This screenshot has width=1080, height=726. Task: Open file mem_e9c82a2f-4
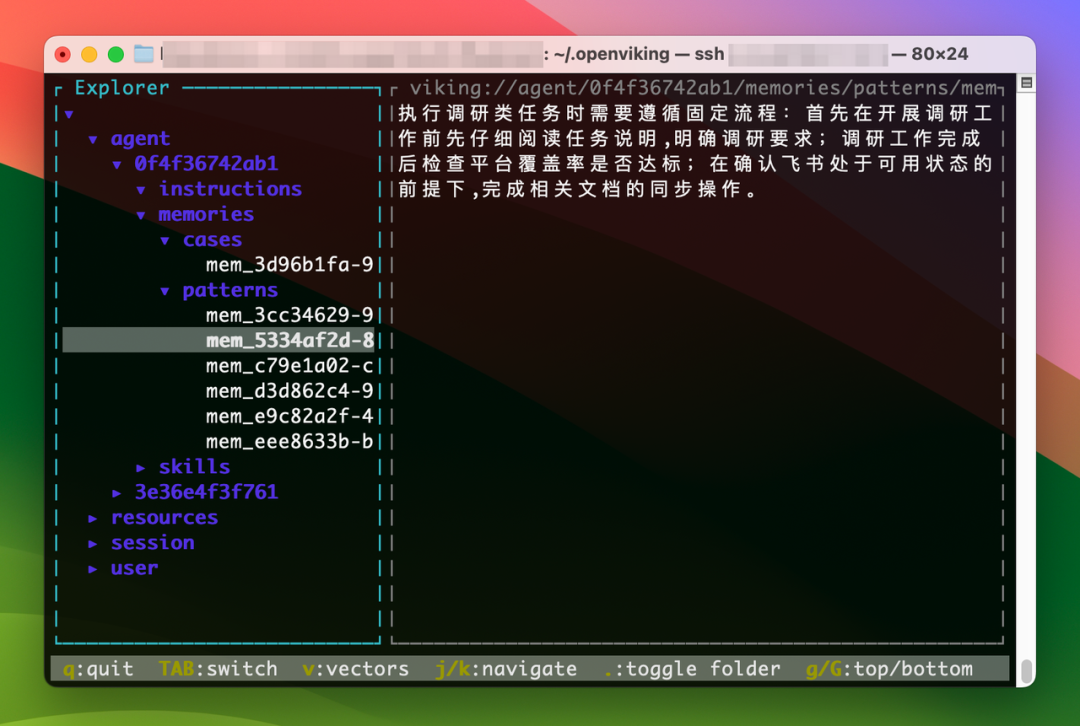(x=289, y=416)
